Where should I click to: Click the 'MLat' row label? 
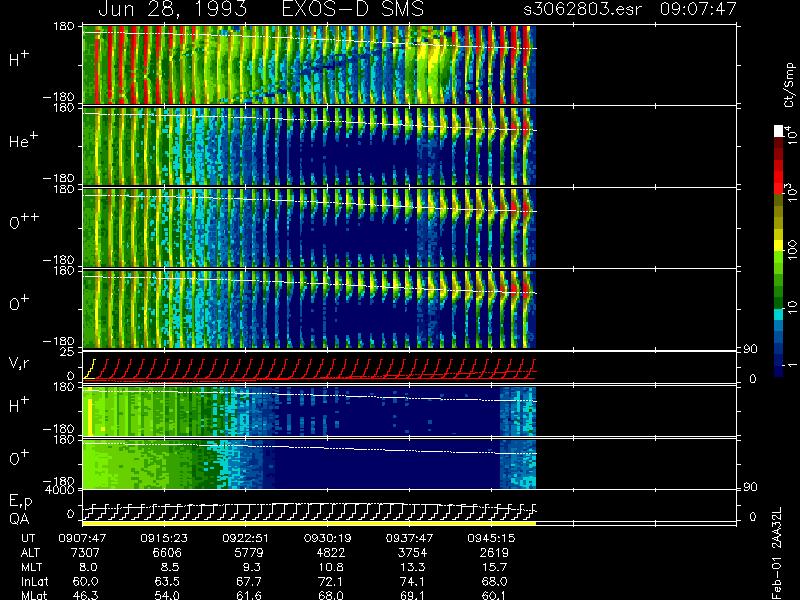(x=34, y=595)
